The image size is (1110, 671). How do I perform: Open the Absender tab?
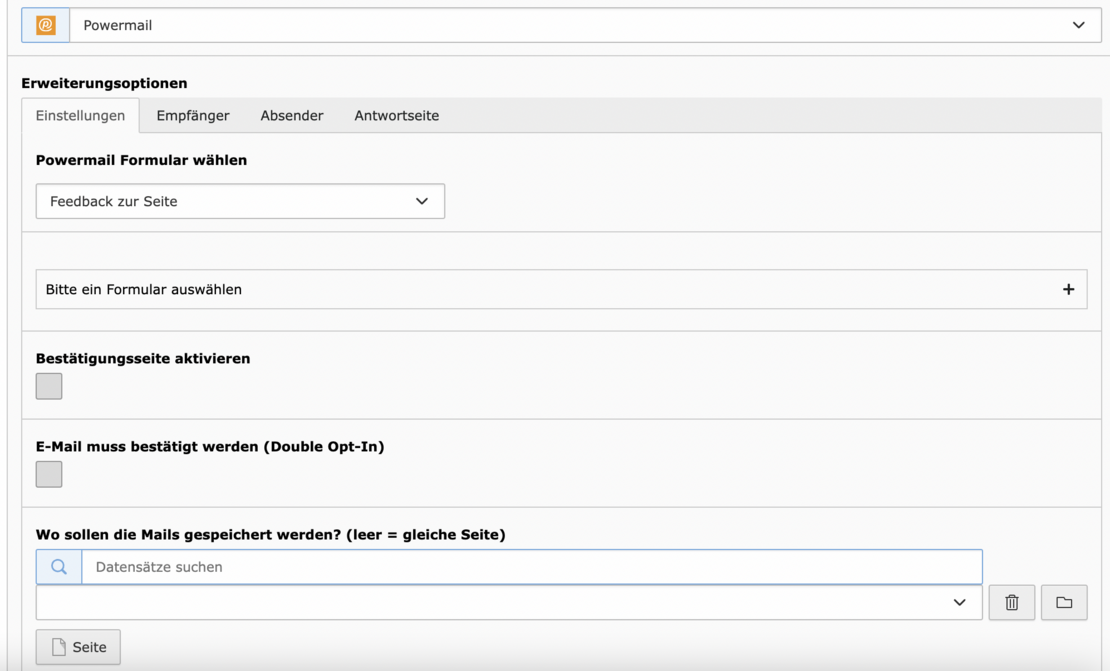coord(292,116)
